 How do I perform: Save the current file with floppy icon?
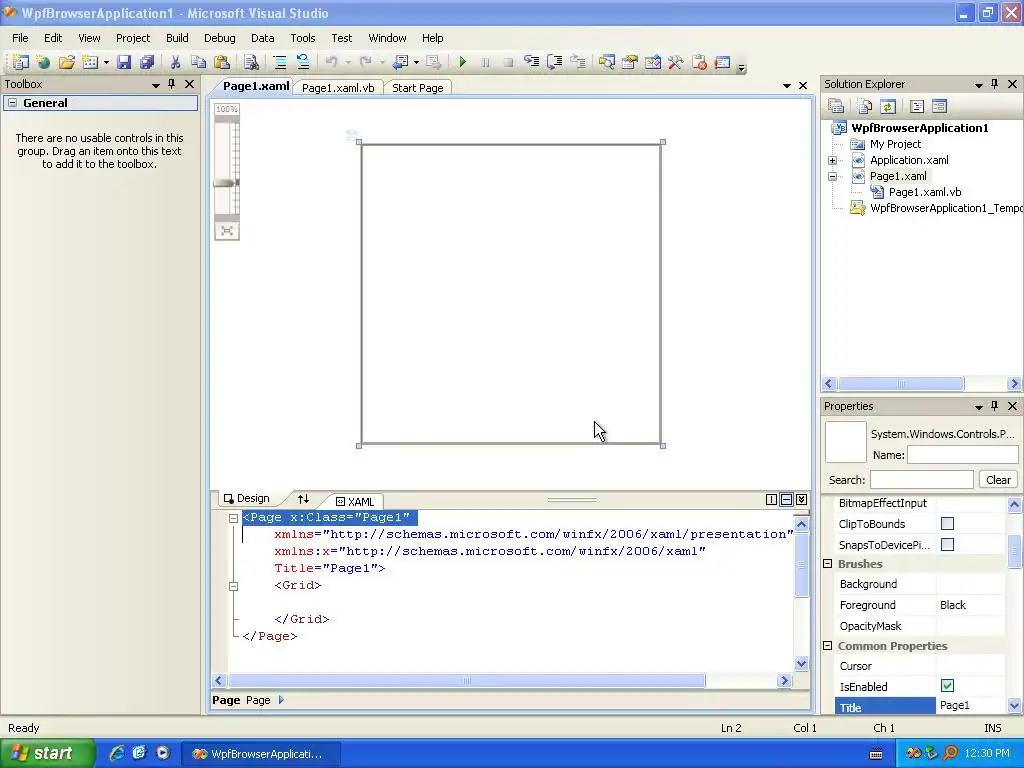[123, 62]
